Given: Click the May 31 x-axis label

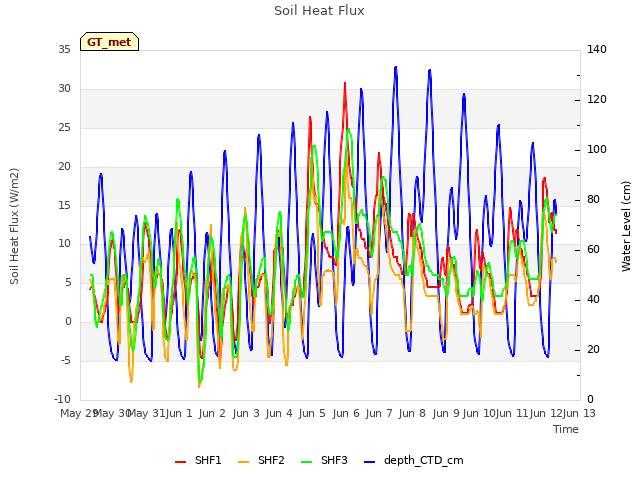Looking at the screenshot, I should tap(147, 413).
